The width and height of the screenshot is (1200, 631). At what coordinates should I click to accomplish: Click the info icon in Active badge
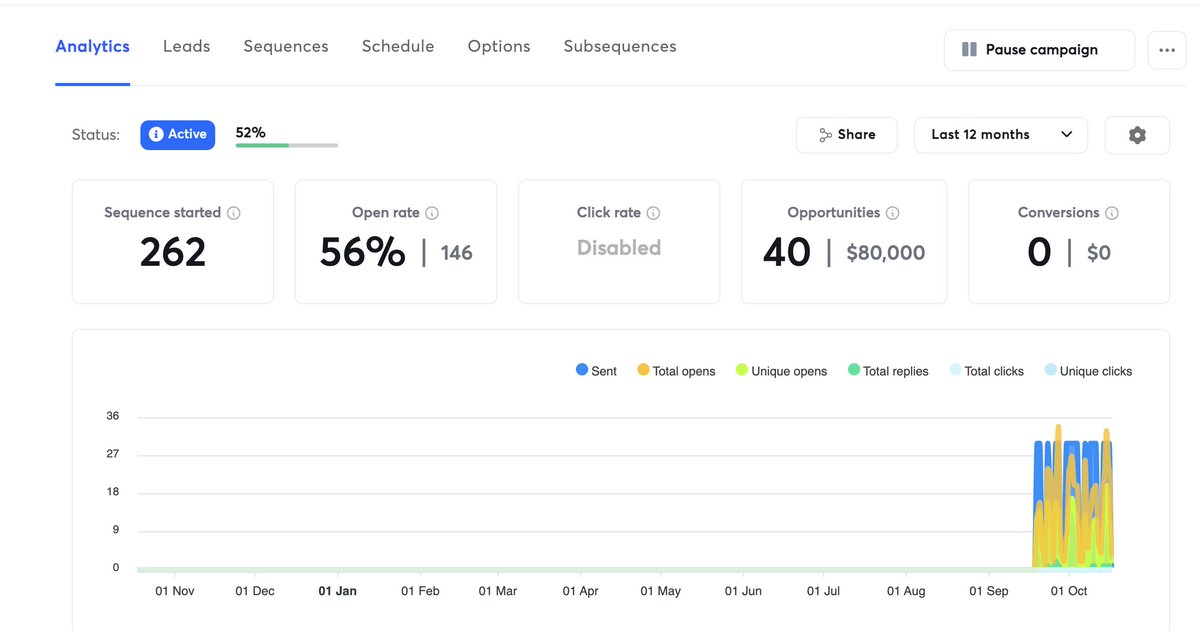[156, 135]
